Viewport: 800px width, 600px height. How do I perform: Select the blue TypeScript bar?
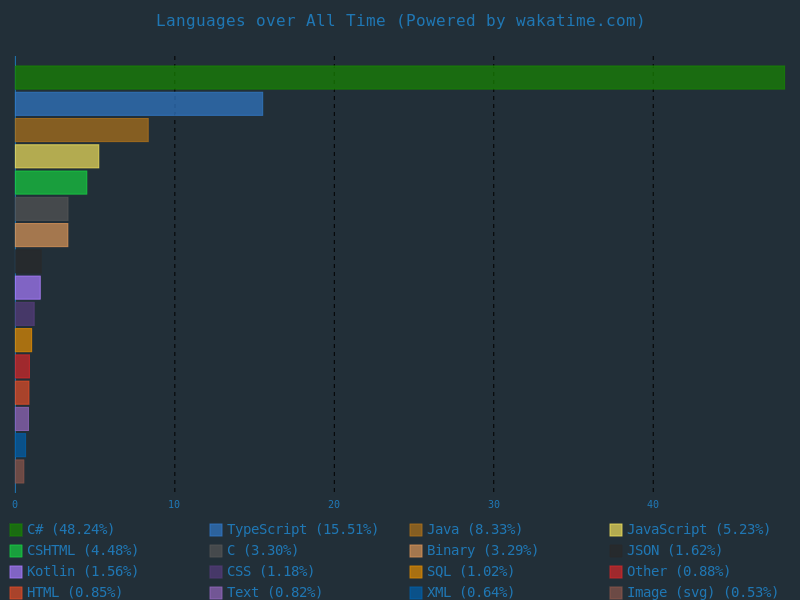coord(139,104)
